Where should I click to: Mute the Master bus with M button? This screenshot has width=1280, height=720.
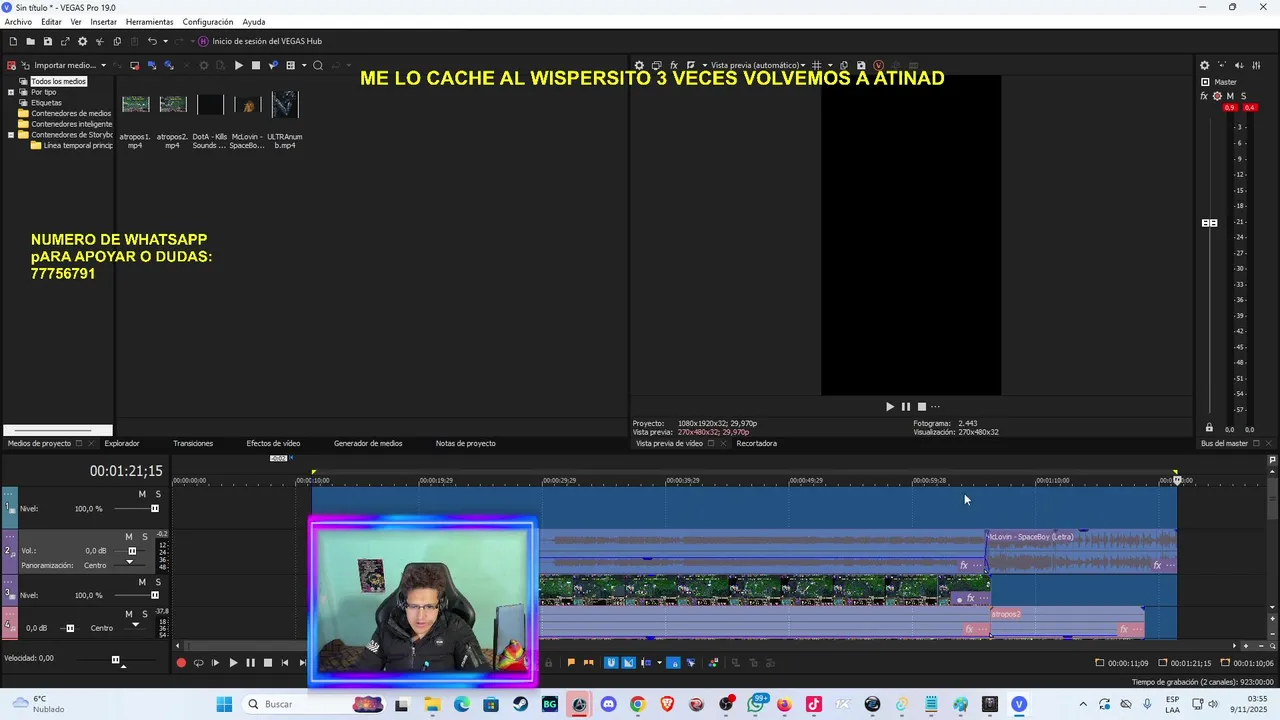click(x=1230, y=96)
